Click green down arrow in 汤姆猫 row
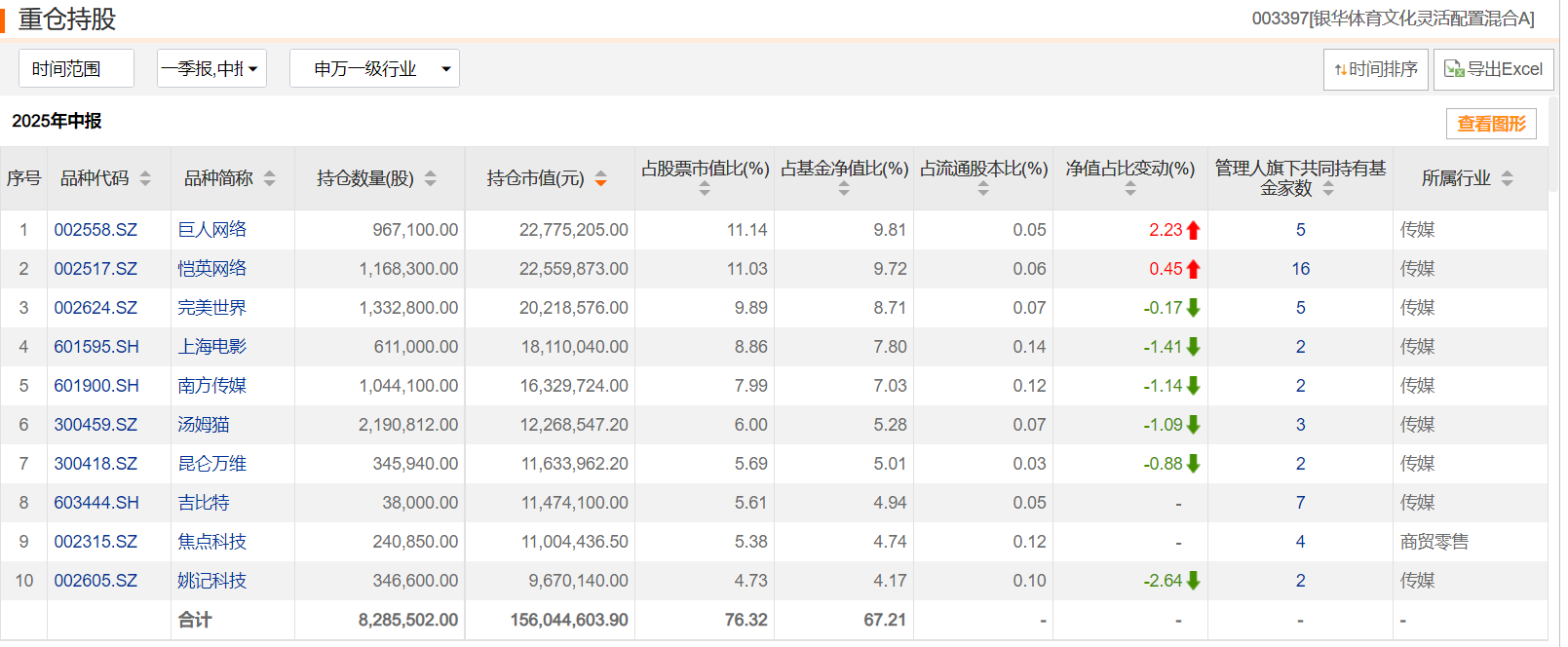Viewport: 1568px width, 647px height. point(1194,425)
